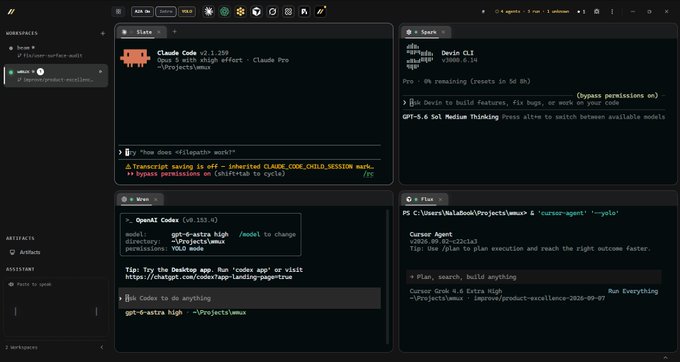Image resolution: width=680 pixels, height=362 pixels.
Task: Launch the Cursor cube agent icon
Action: [257, 12]
